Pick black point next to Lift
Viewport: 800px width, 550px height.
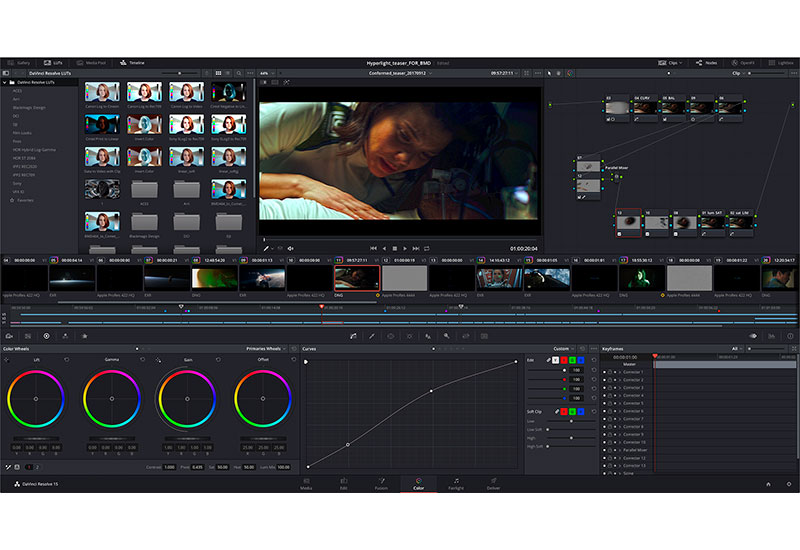click(7, 360)
